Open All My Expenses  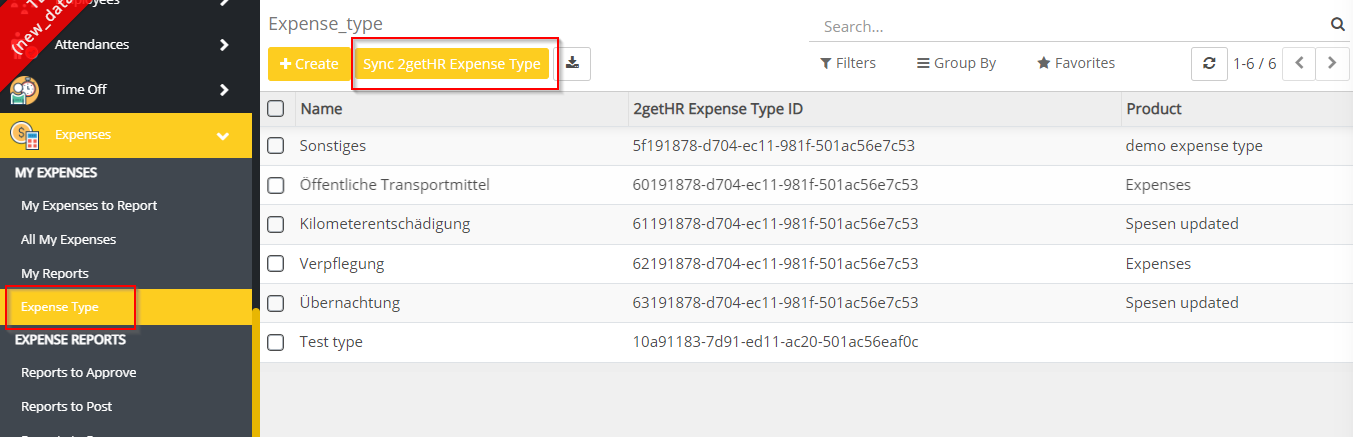[68, 239]
